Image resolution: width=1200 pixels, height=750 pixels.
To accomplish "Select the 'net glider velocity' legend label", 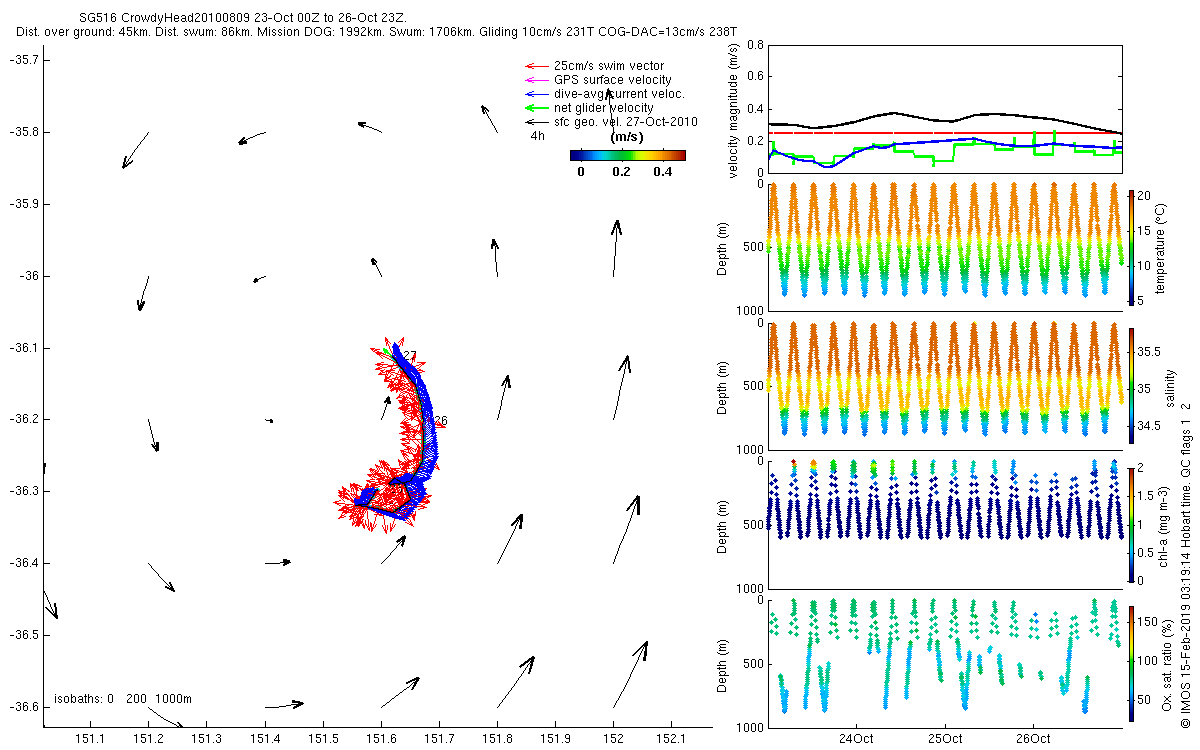I will 603,108.
